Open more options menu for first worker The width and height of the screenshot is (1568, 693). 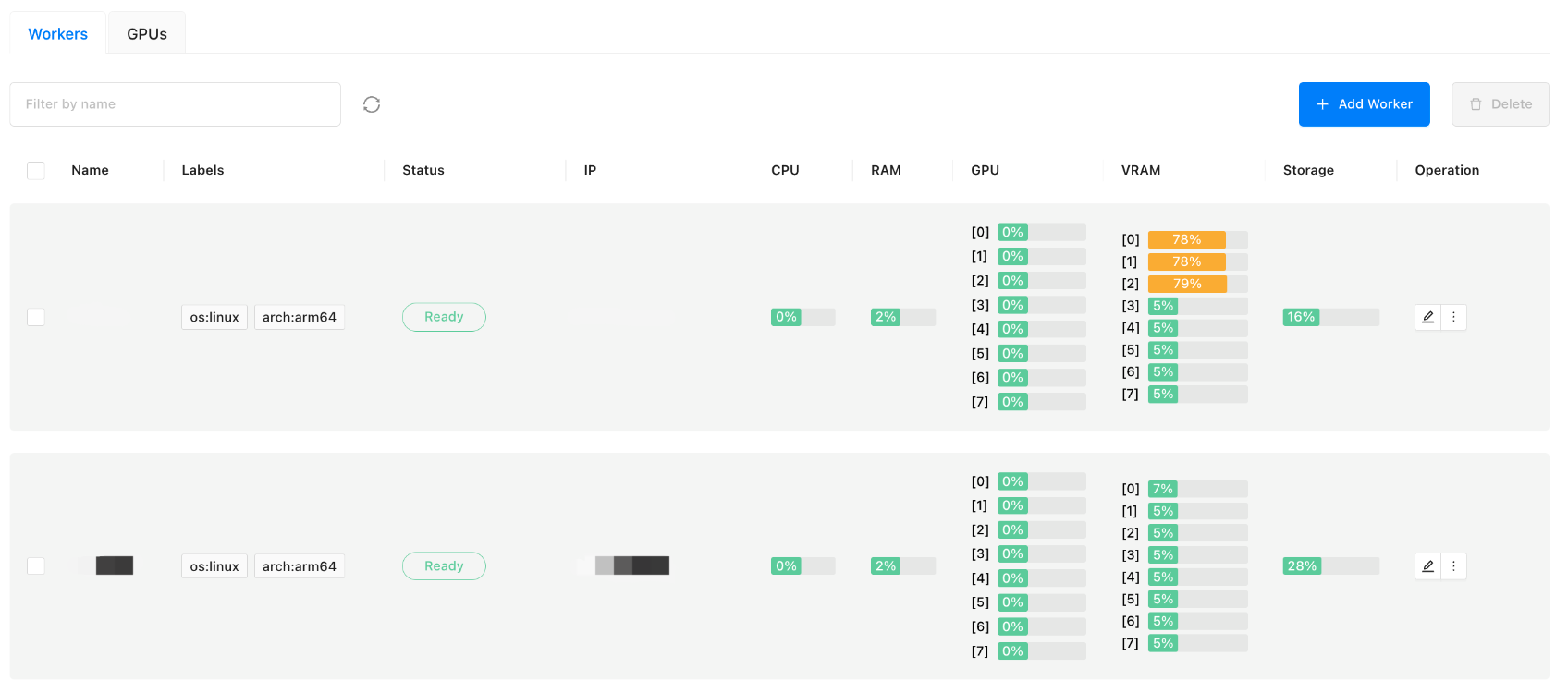[x=1453, y=317]
